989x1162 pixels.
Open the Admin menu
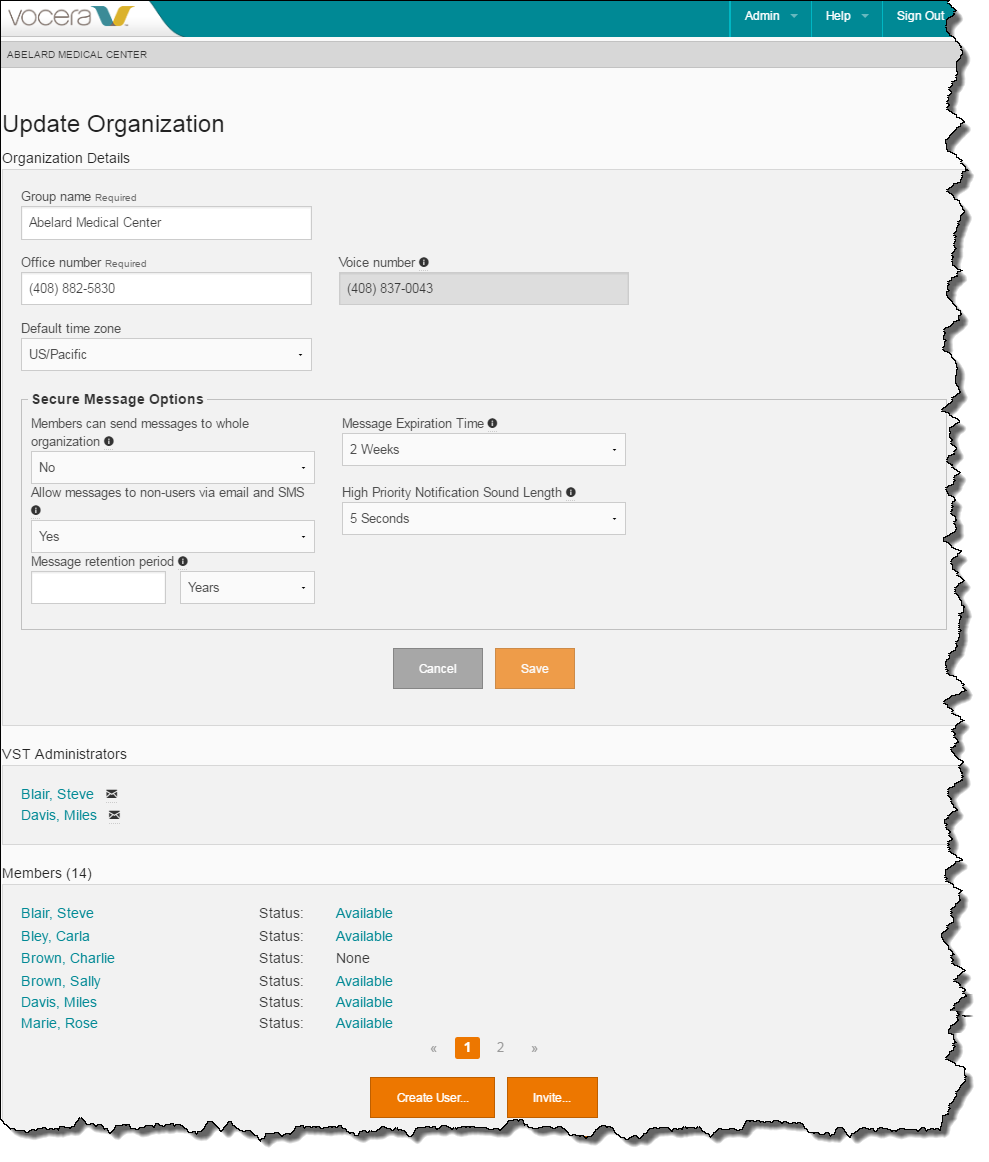(770, 16)
